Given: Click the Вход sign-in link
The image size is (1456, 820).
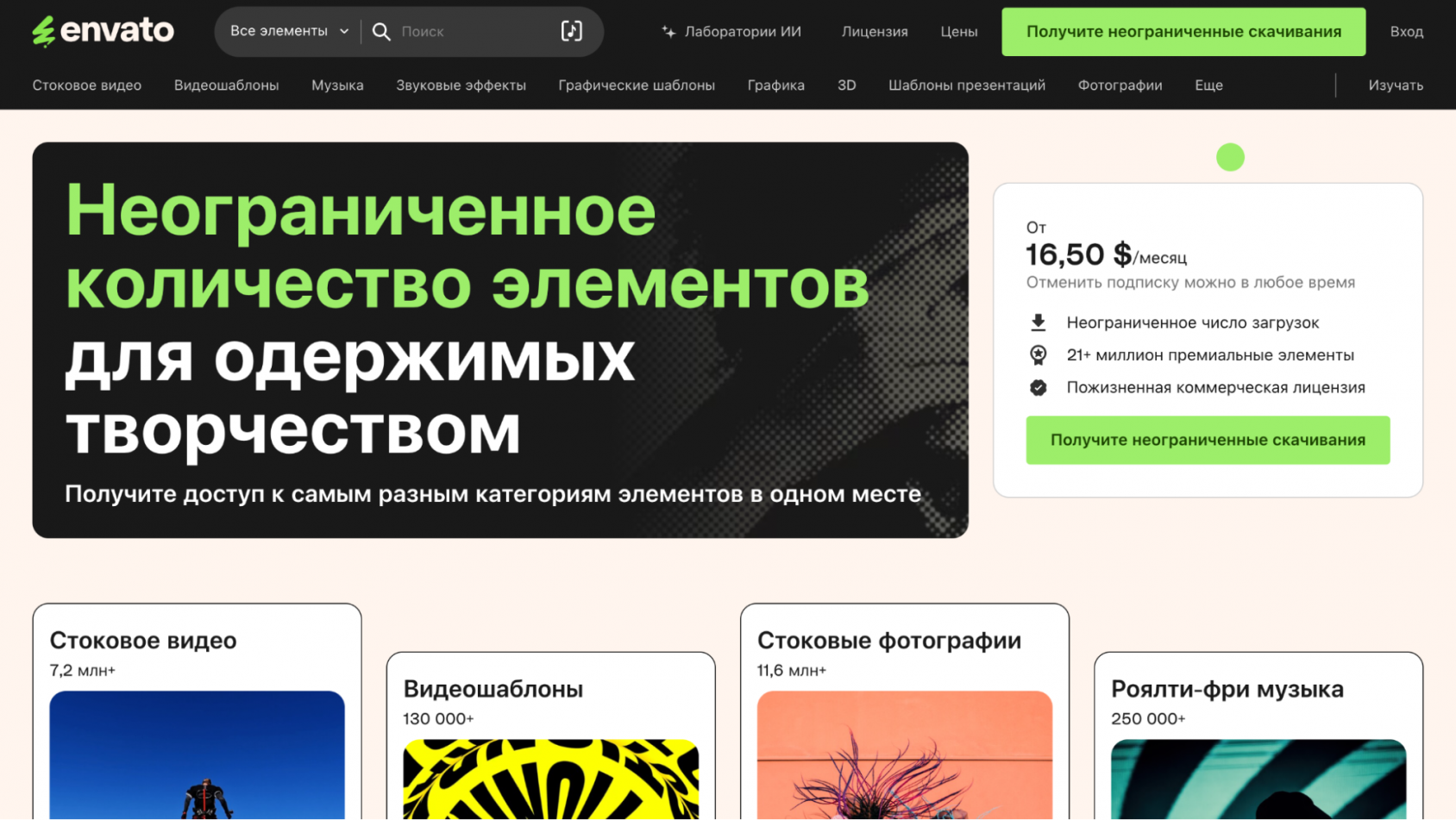Looking at the screenshot, I should pyautogui.click(x=1407, y=32).
